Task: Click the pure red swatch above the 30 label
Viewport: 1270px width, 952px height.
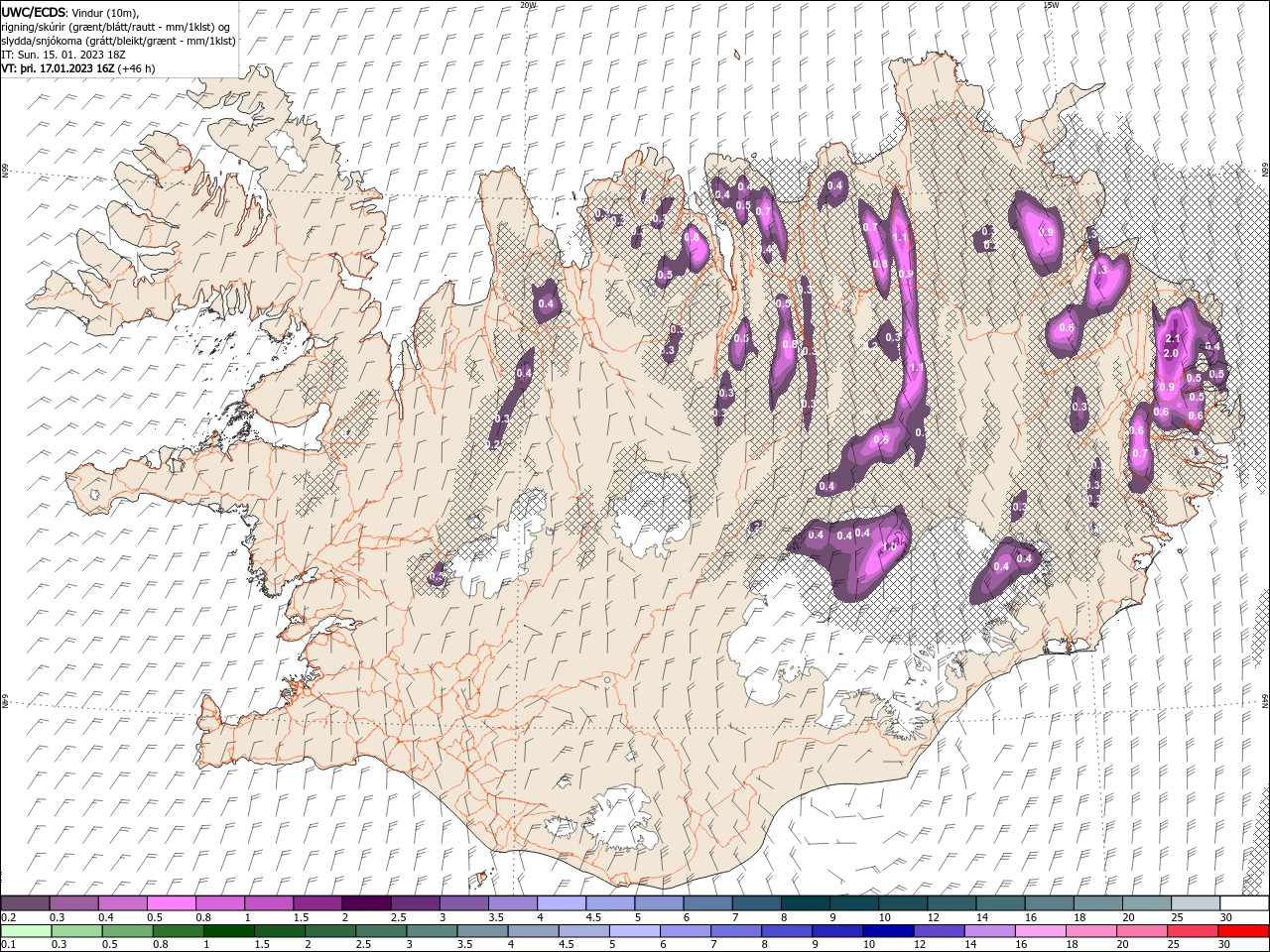Action: pos(1243,931)
